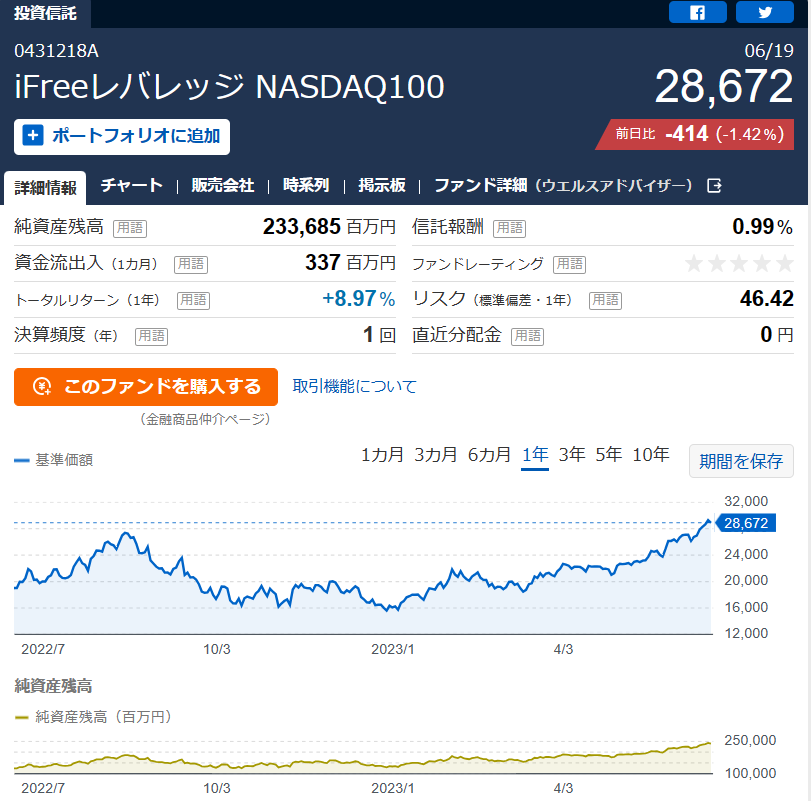Open the 用語 glossary tag for 信託報酬

(509, 228)
